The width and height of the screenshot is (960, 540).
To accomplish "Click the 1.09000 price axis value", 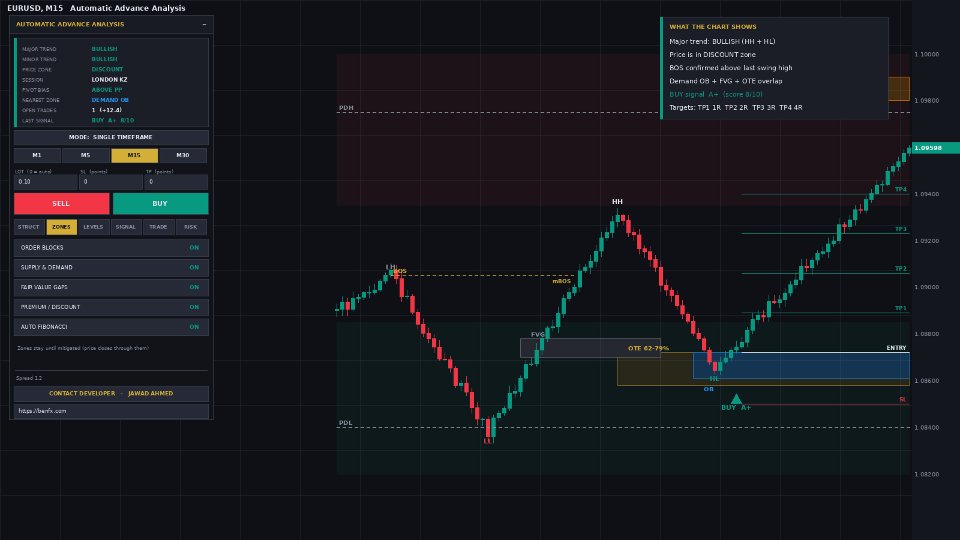I will [x=926, y=287].
